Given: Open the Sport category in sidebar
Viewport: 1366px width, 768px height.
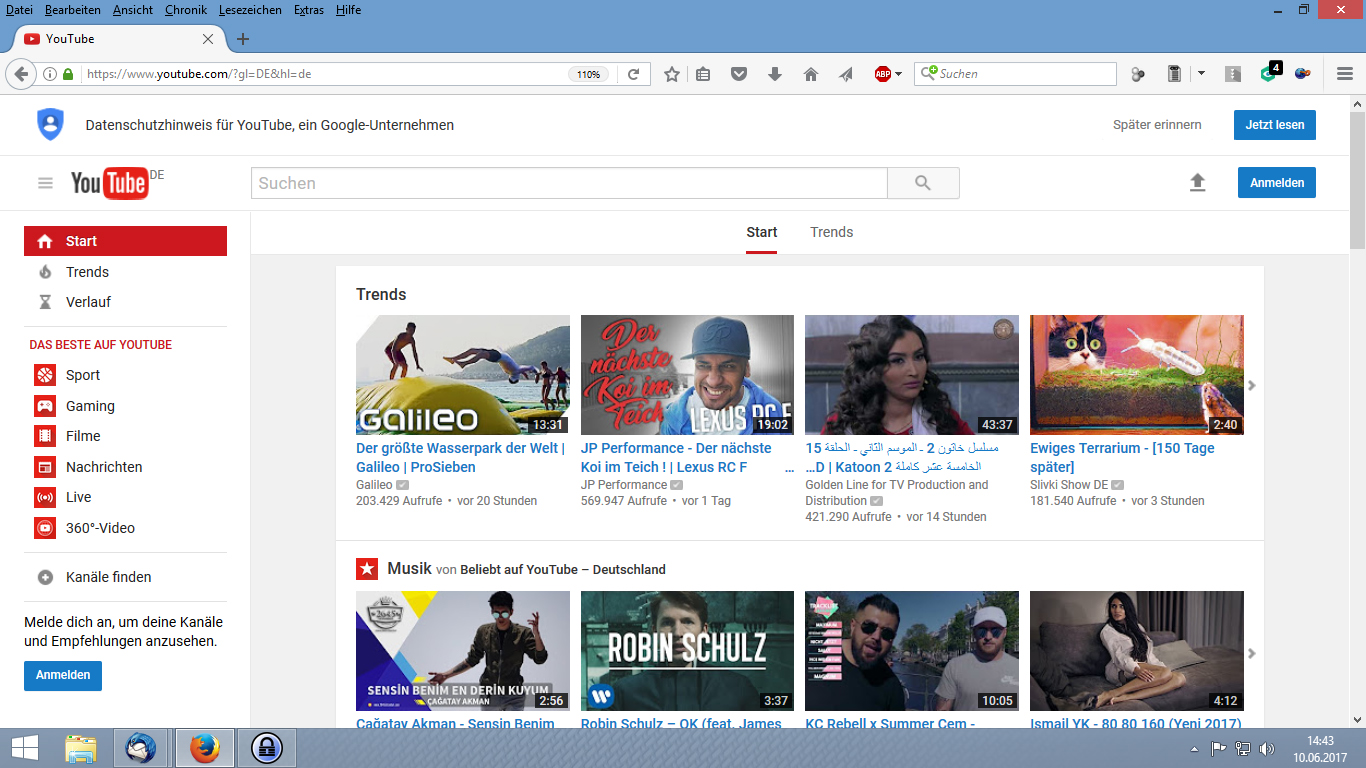Looking at the screenshot, I should pos(83,375).
